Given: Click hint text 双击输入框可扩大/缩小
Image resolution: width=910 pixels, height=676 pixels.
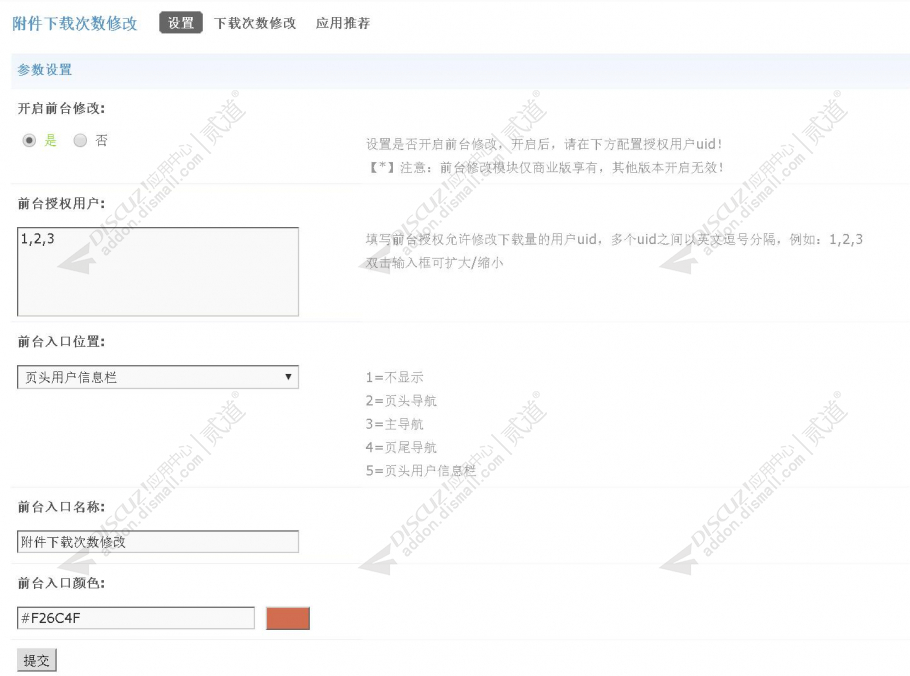Looking at the screenshot, I should click(x=435, y=263).
